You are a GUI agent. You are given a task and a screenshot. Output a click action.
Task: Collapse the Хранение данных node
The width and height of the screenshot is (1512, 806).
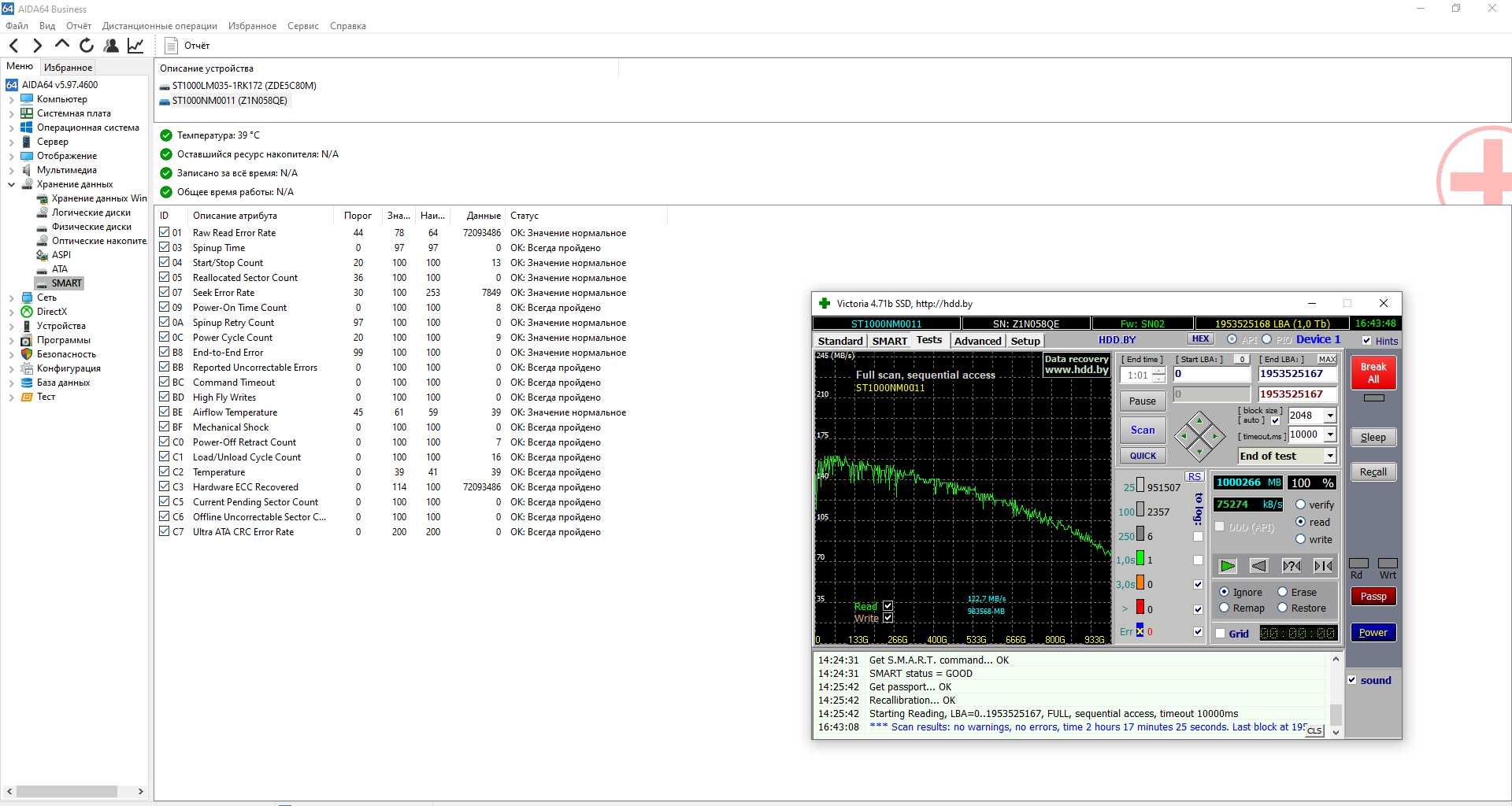click(x=11, y=185)
